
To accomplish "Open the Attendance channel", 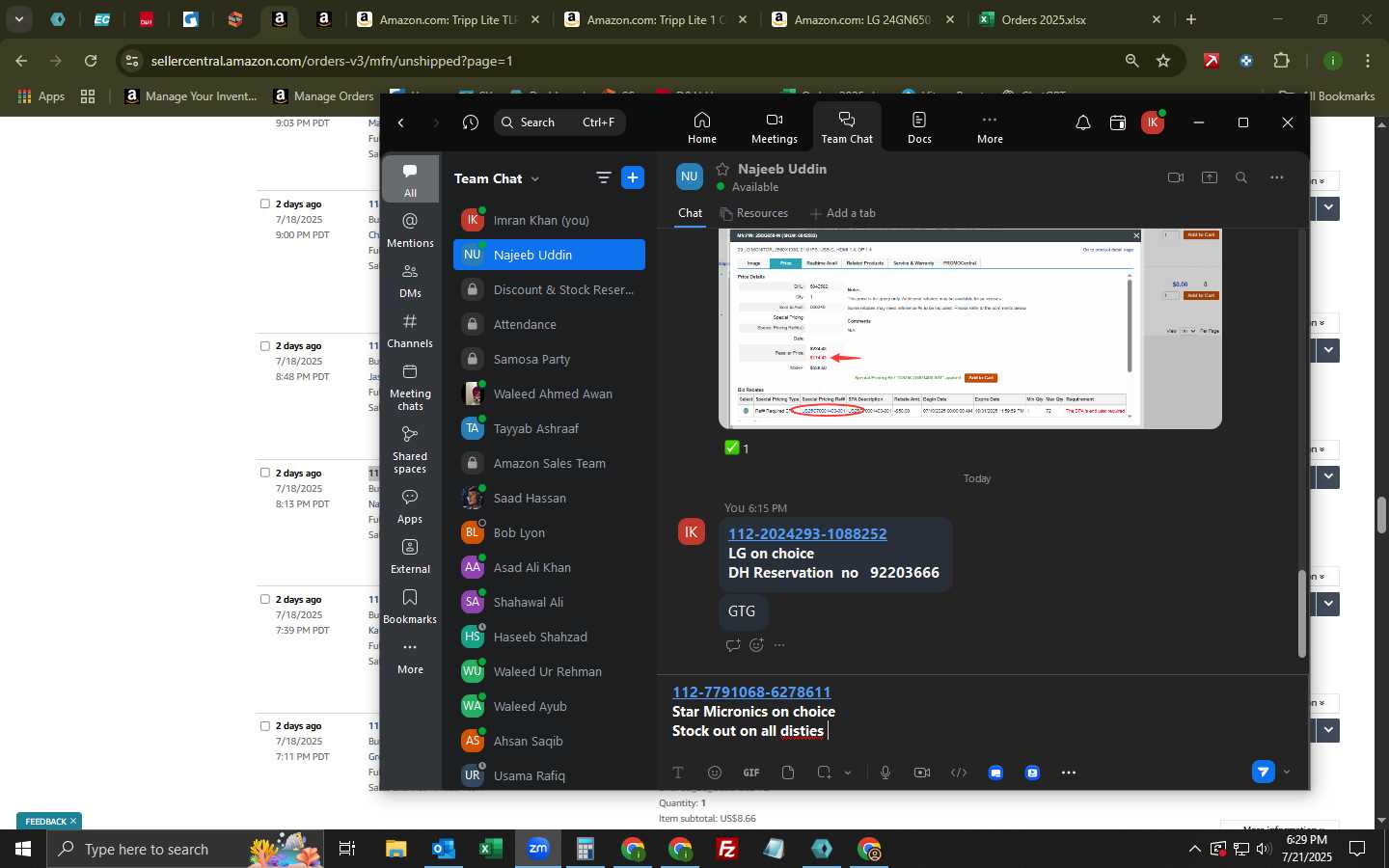I will click(549, 324).
